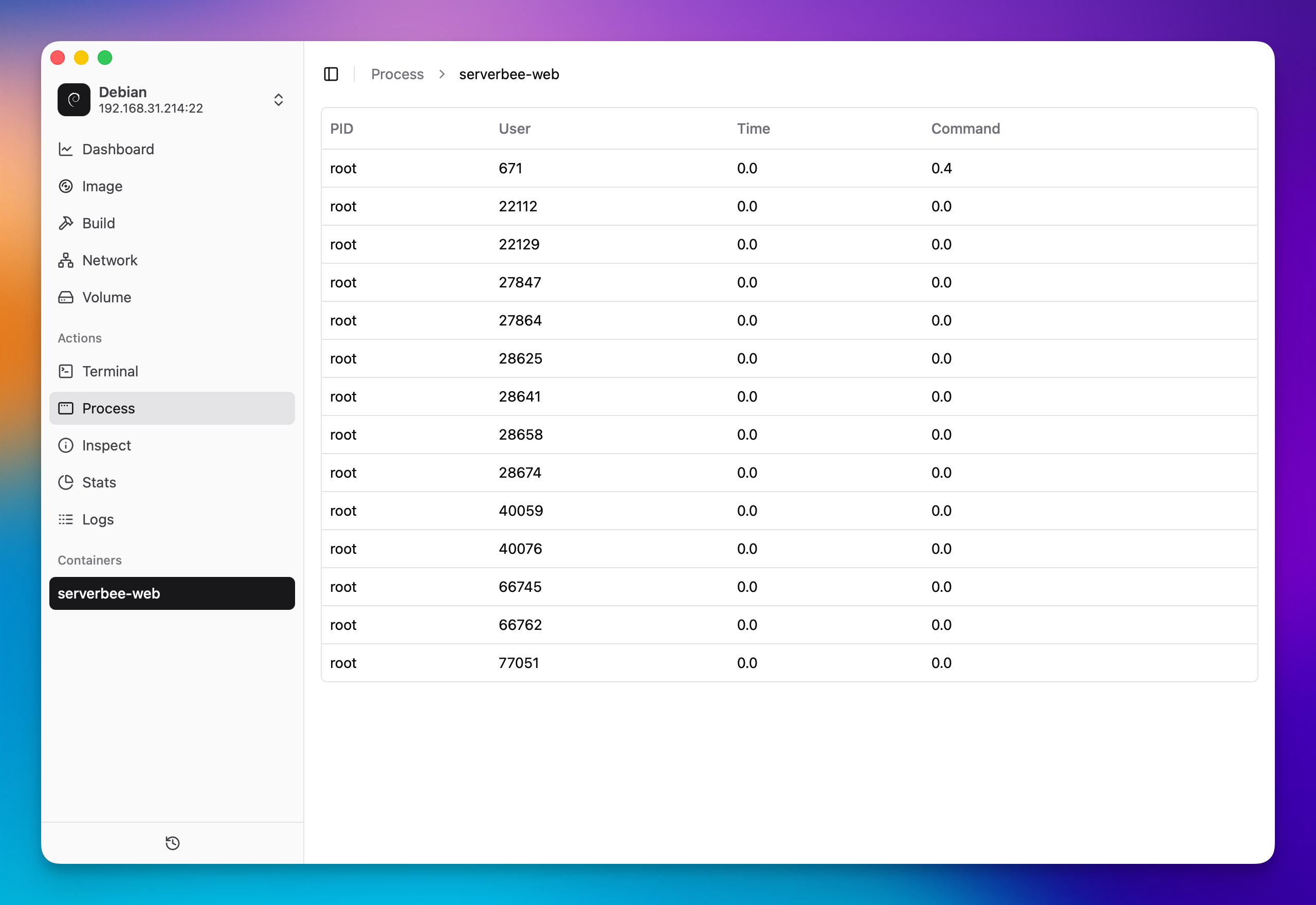The image size is (1316, 905).
Task: Click the PID column header
Action: (342, 128)
